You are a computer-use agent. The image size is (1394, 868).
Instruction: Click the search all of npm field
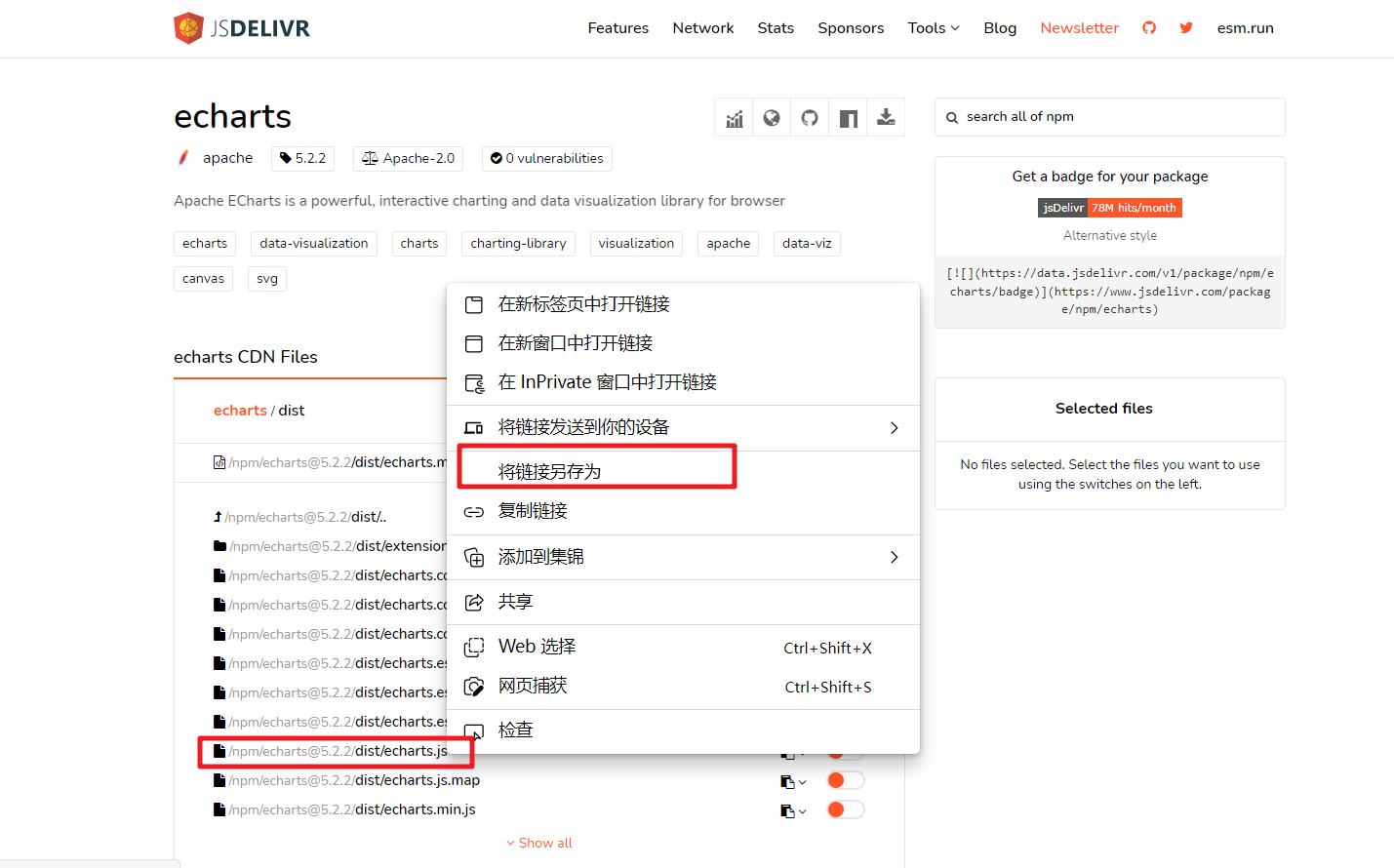pyautogui.click(x=1109, y=117)
